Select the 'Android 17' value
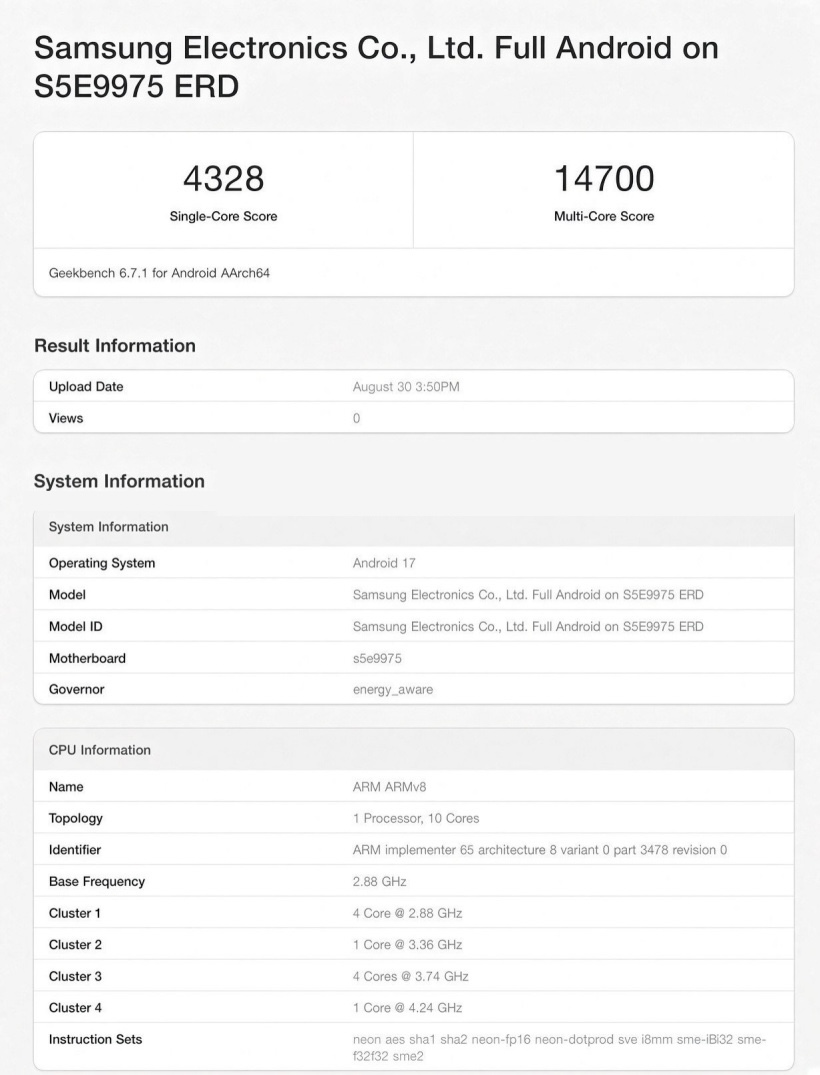The image size is (820, 1075). tap(384, 563)
